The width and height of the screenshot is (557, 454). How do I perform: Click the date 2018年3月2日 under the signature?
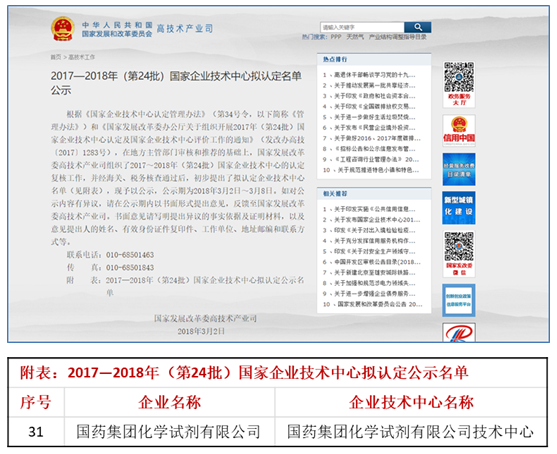(x=201, y=331)
